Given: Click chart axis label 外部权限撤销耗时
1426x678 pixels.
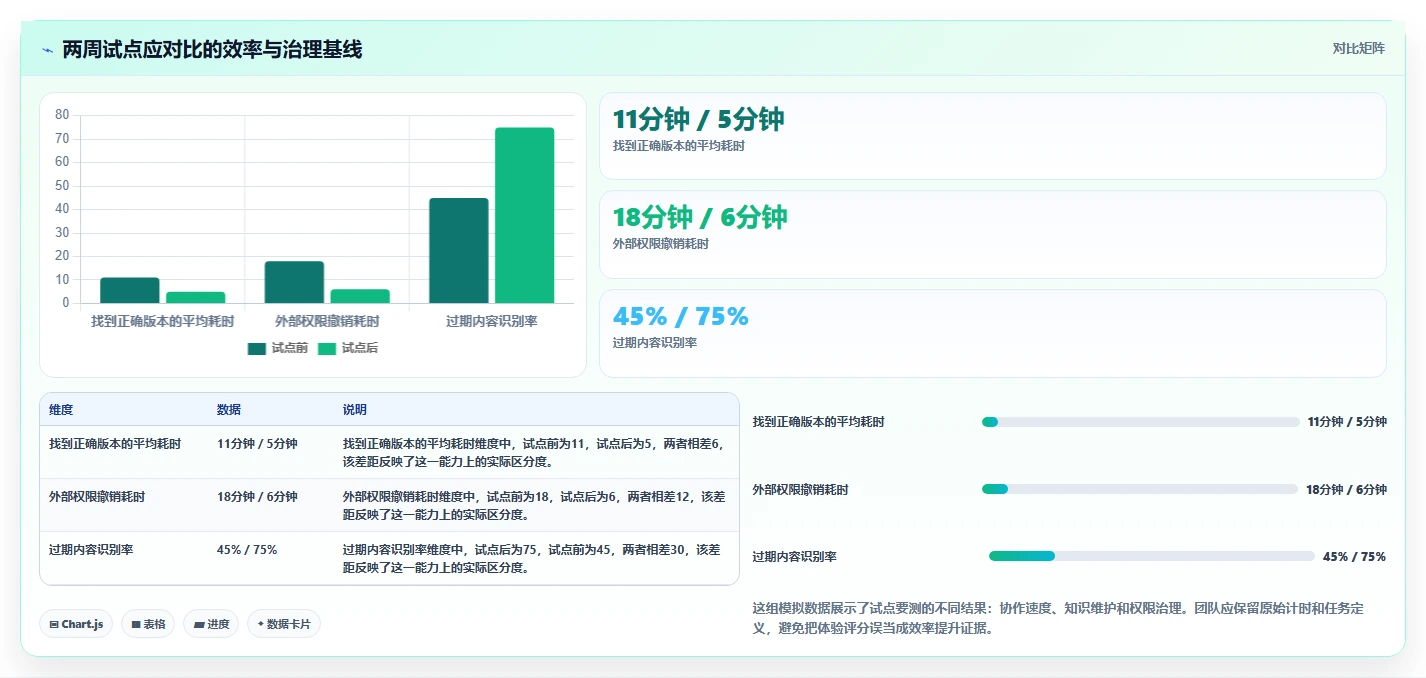Looking at the screenshot, I should tap(327, 321).
